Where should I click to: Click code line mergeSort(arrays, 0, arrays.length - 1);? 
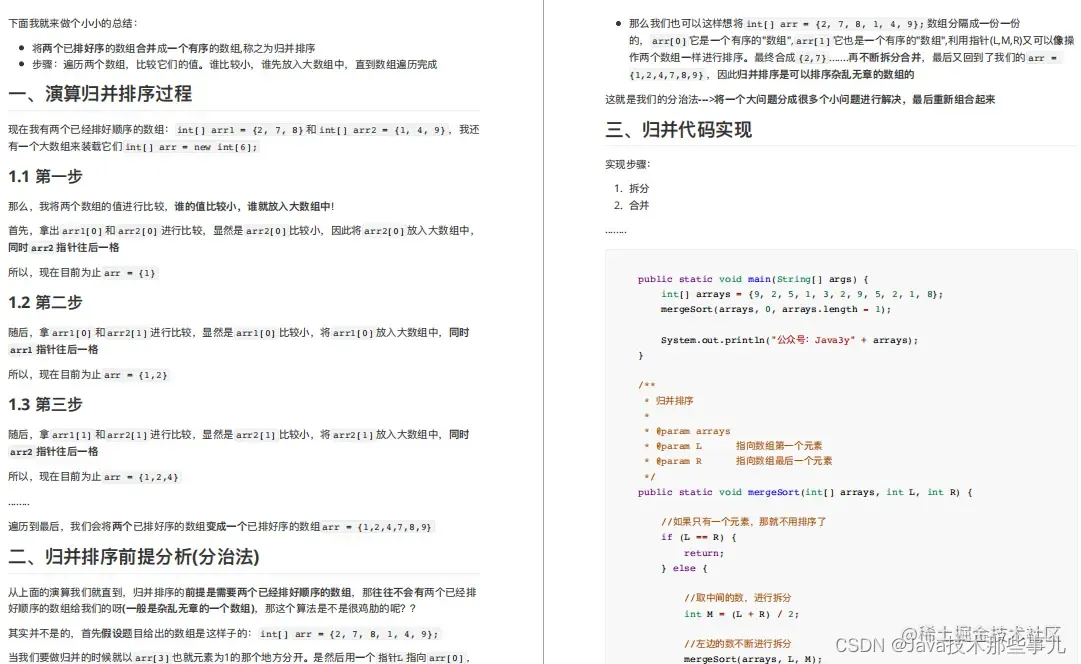[x=776, y=310]
